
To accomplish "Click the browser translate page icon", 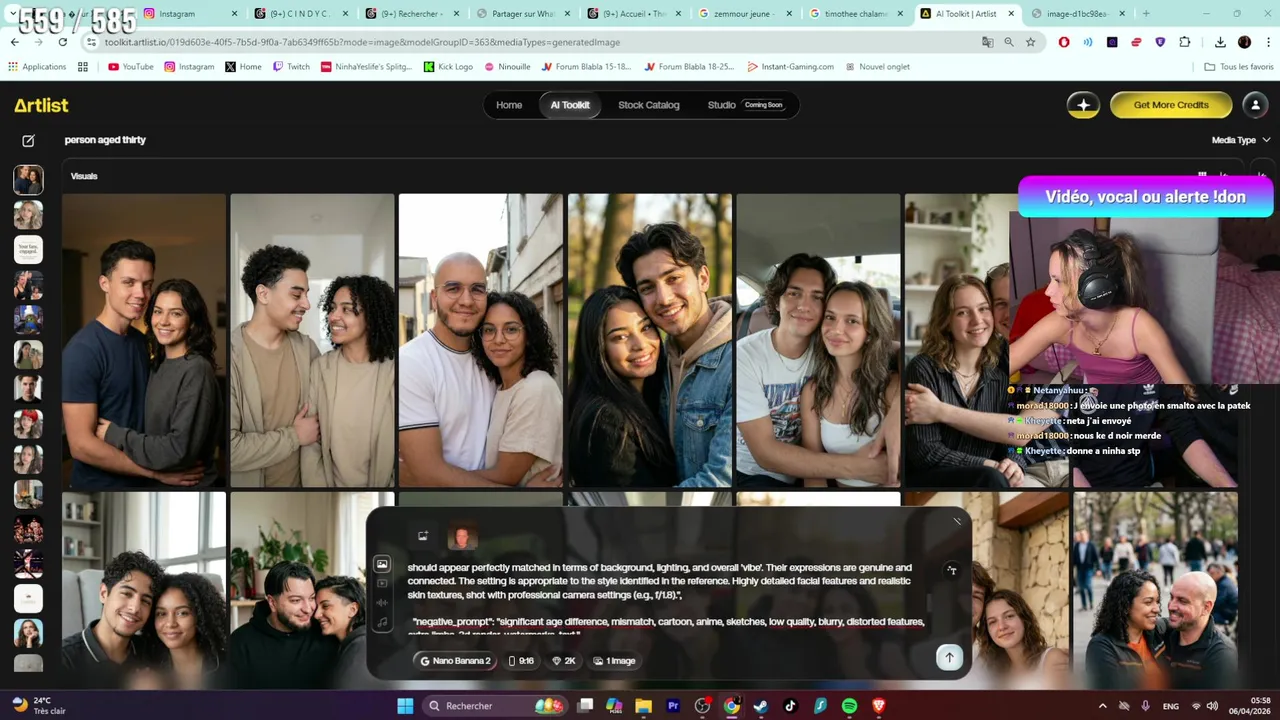I will 987,42.
